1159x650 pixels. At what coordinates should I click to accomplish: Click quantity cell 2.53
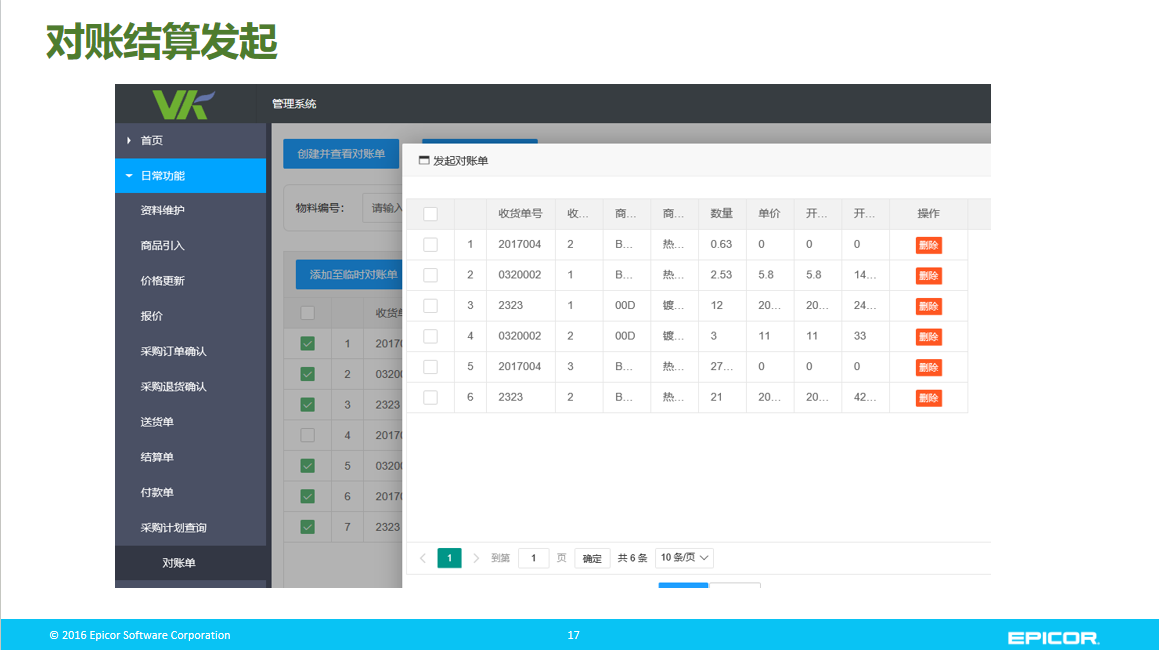pos(721,274)
